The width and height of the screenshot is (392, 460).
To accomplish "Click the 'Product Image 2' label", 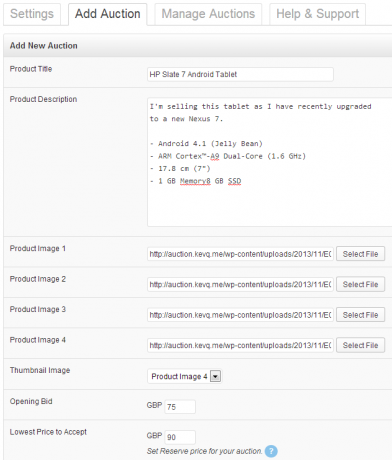I will (38, 279).
